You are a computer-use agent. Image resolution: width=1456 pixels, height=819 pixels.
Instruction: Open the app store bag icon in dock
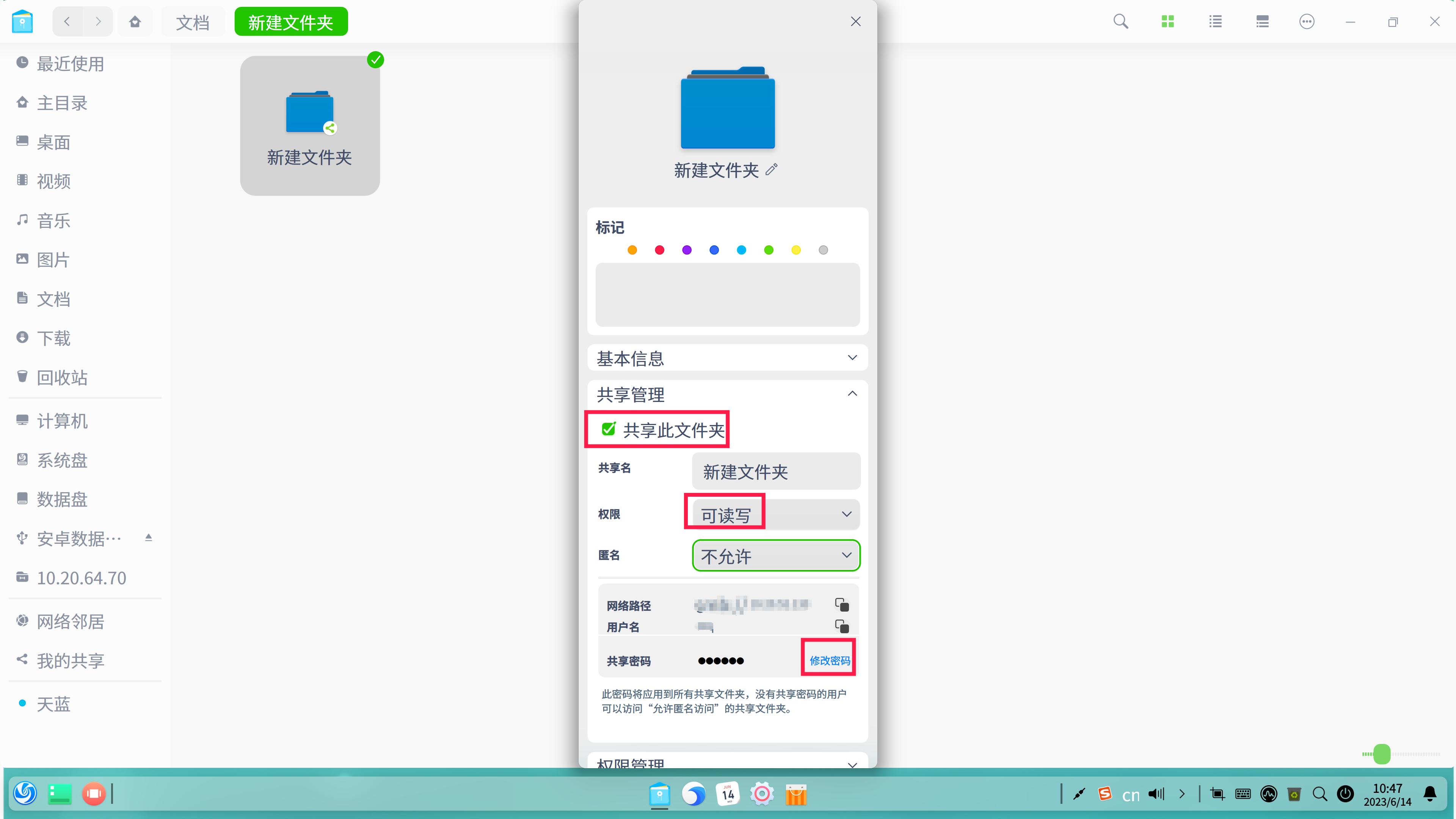(796, 794)
